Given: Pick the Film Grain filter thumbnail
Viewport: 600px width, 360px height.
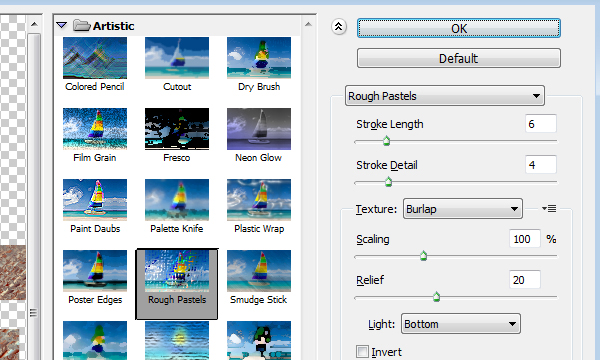Looking at the screenshot, I should (95, 129).
